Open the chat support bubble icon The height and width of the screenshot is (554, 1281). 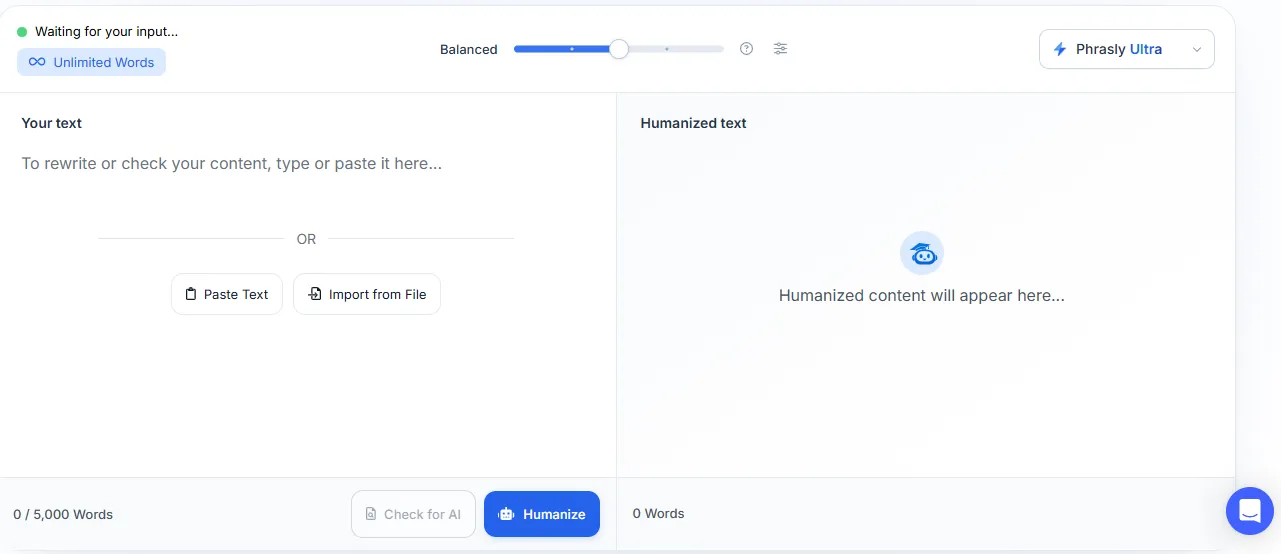(x=1250, y=511)
